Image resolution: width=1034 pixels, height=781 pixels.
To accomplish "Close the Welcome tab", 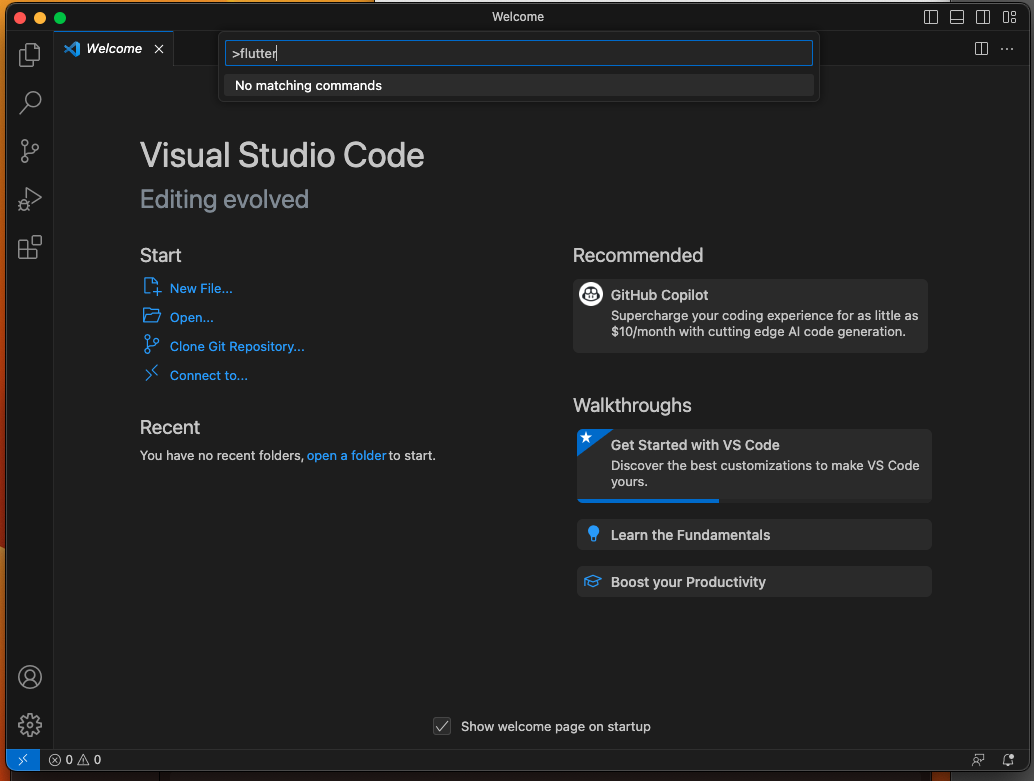I will [159, 49].
